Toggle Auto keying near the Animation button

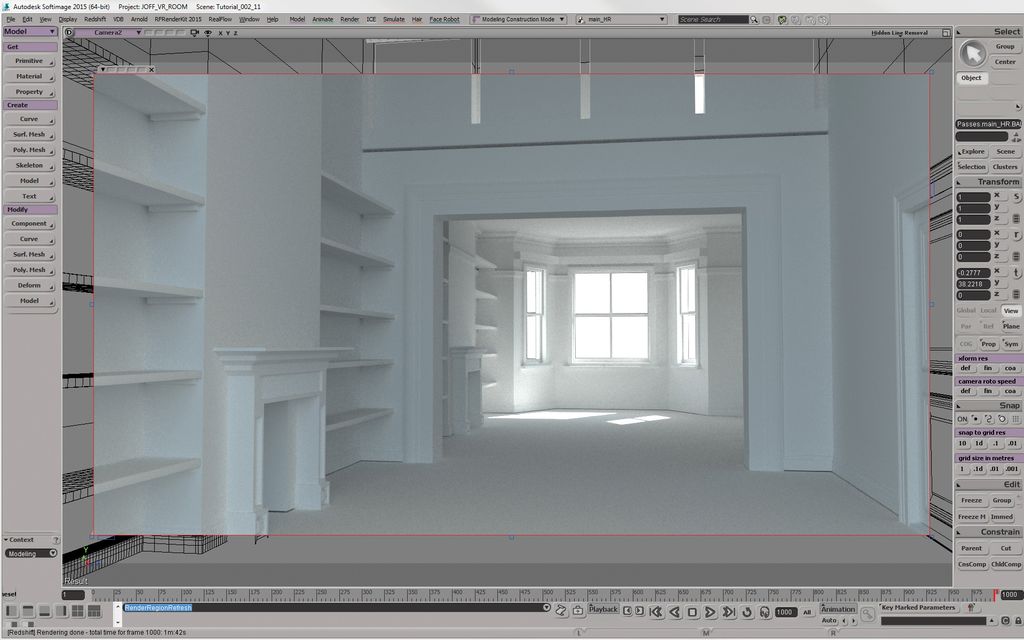point(831,621)
